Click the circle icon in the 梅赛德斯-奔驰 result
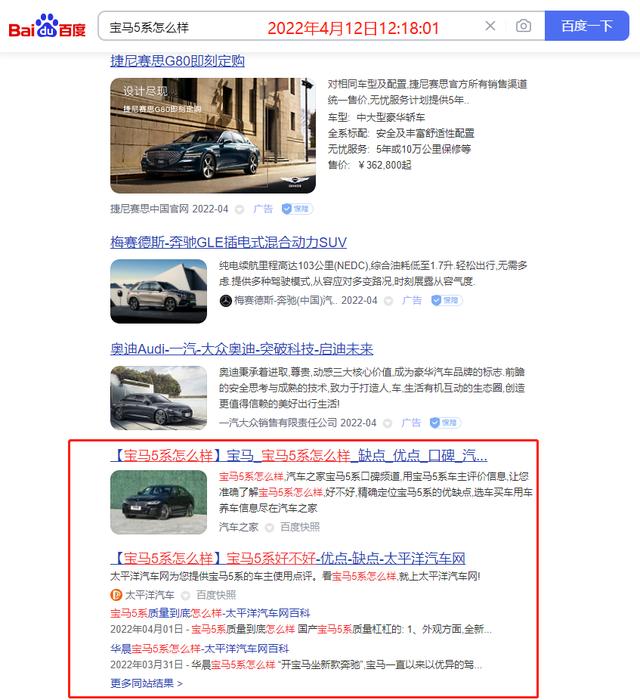This screenshot has width=640, height=700. tap(388, 301)
